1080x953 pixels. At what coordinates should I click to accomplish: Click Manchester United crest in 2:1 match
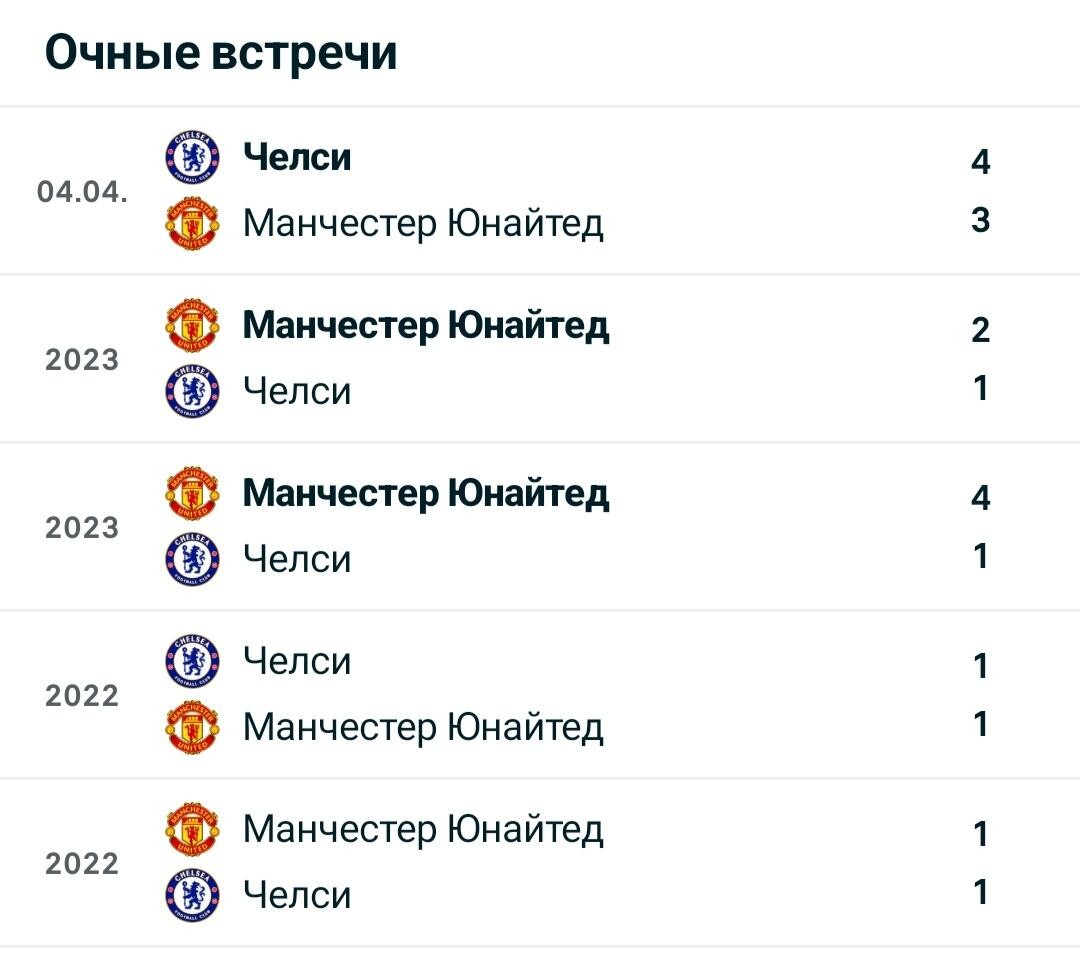[x=193, y=325]
